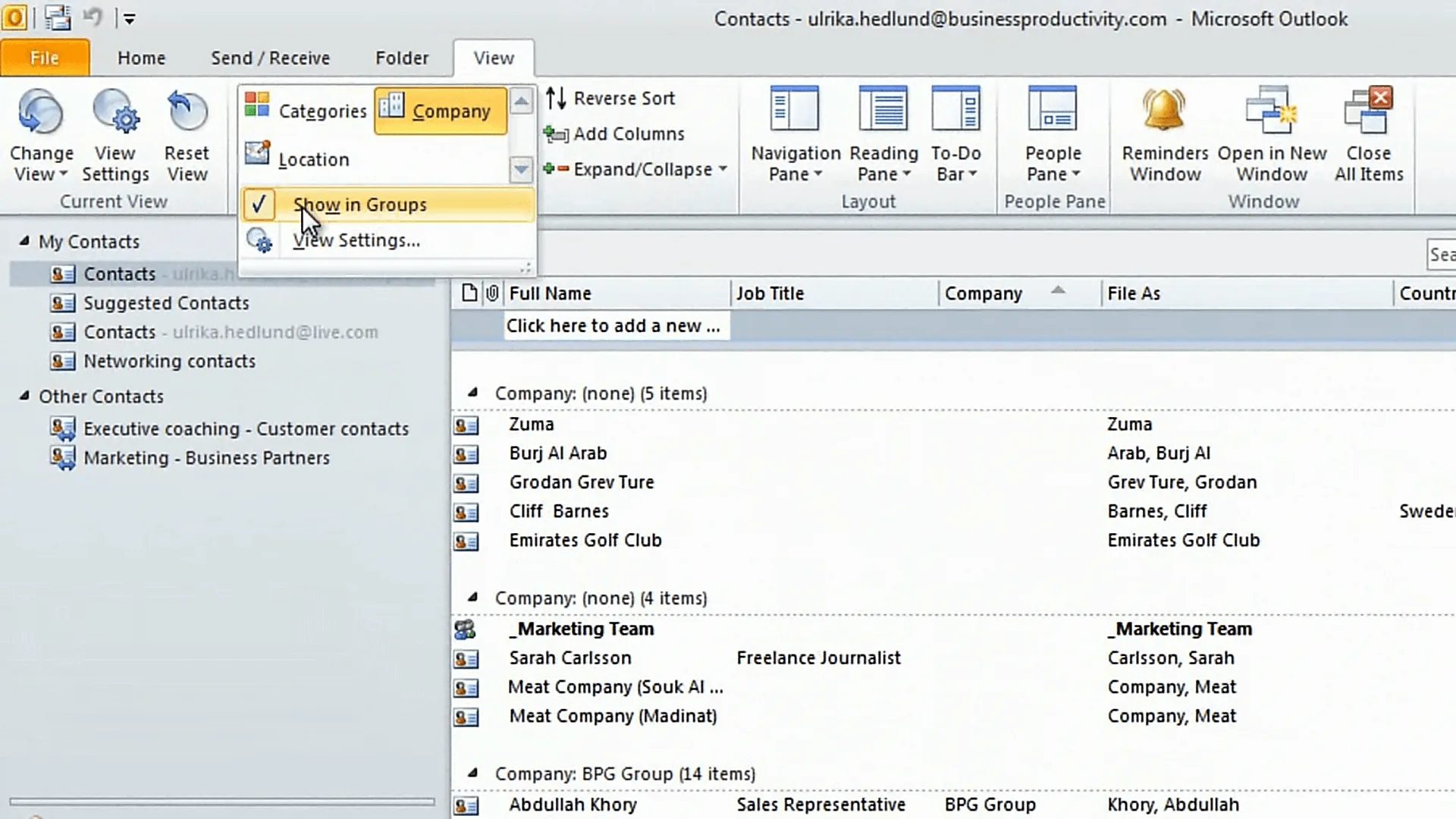1456x819 pixels.
Task: Open Customize Quick Access Toolbar dropdown
Action: click(130, 19)
